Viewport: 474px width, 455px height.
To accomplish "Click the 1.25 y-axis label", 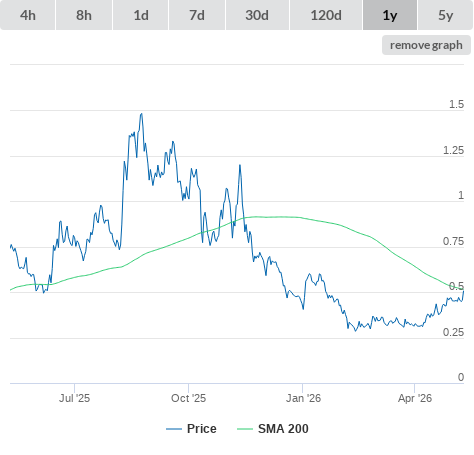I will [453, 150].
